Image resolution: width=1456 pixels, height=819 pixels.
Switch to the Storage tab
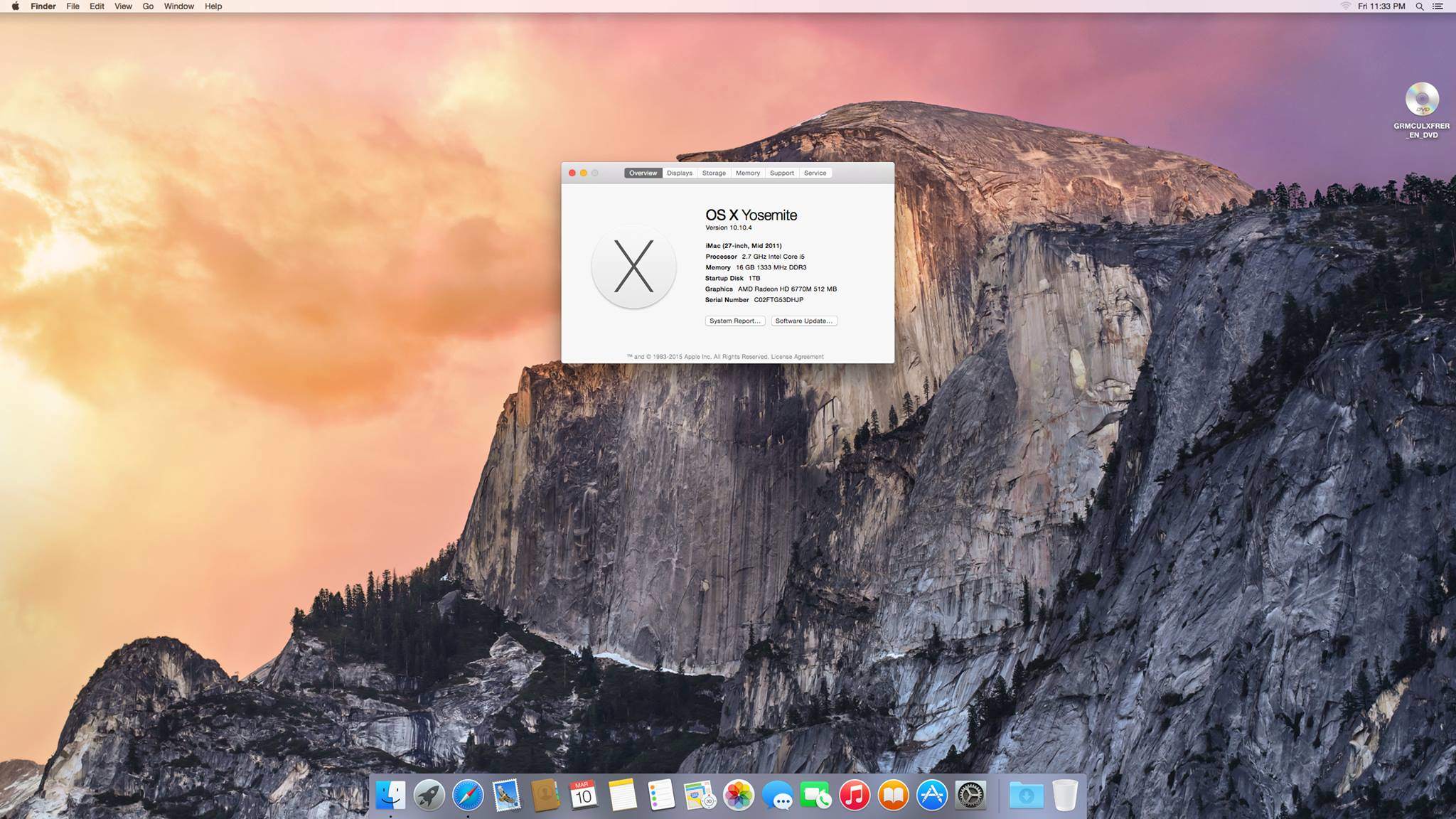714,173
